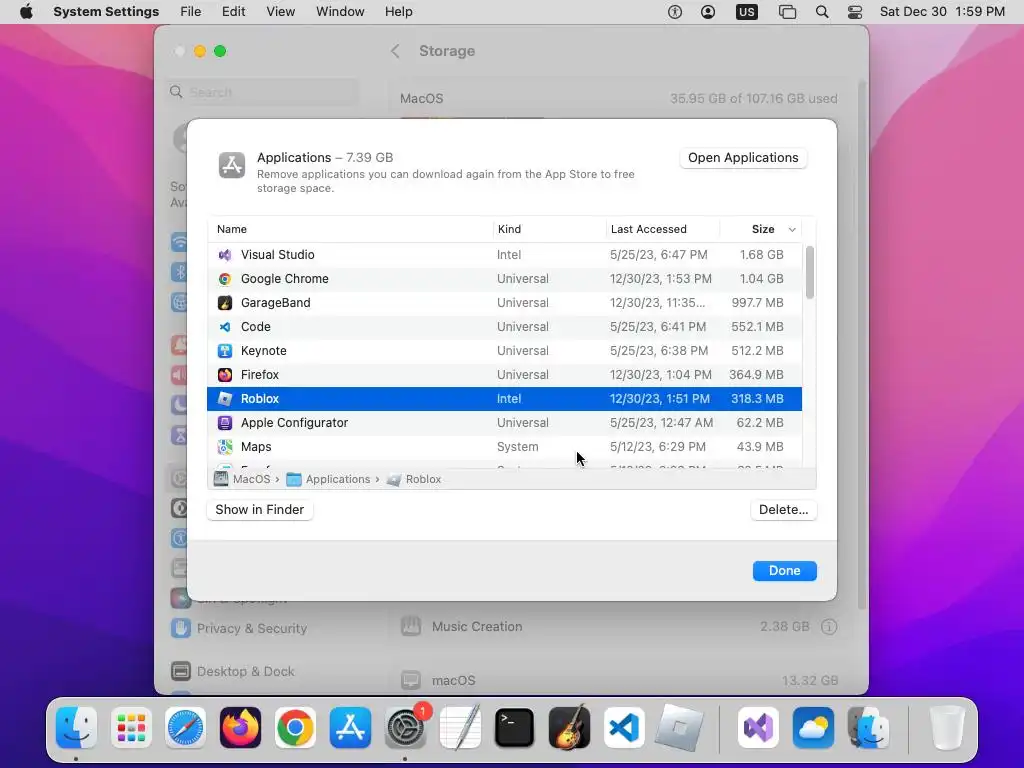Click the Maps icon in the applications list
The width and height of the screenshot is (1024, 768).
(x=225, y=447)
